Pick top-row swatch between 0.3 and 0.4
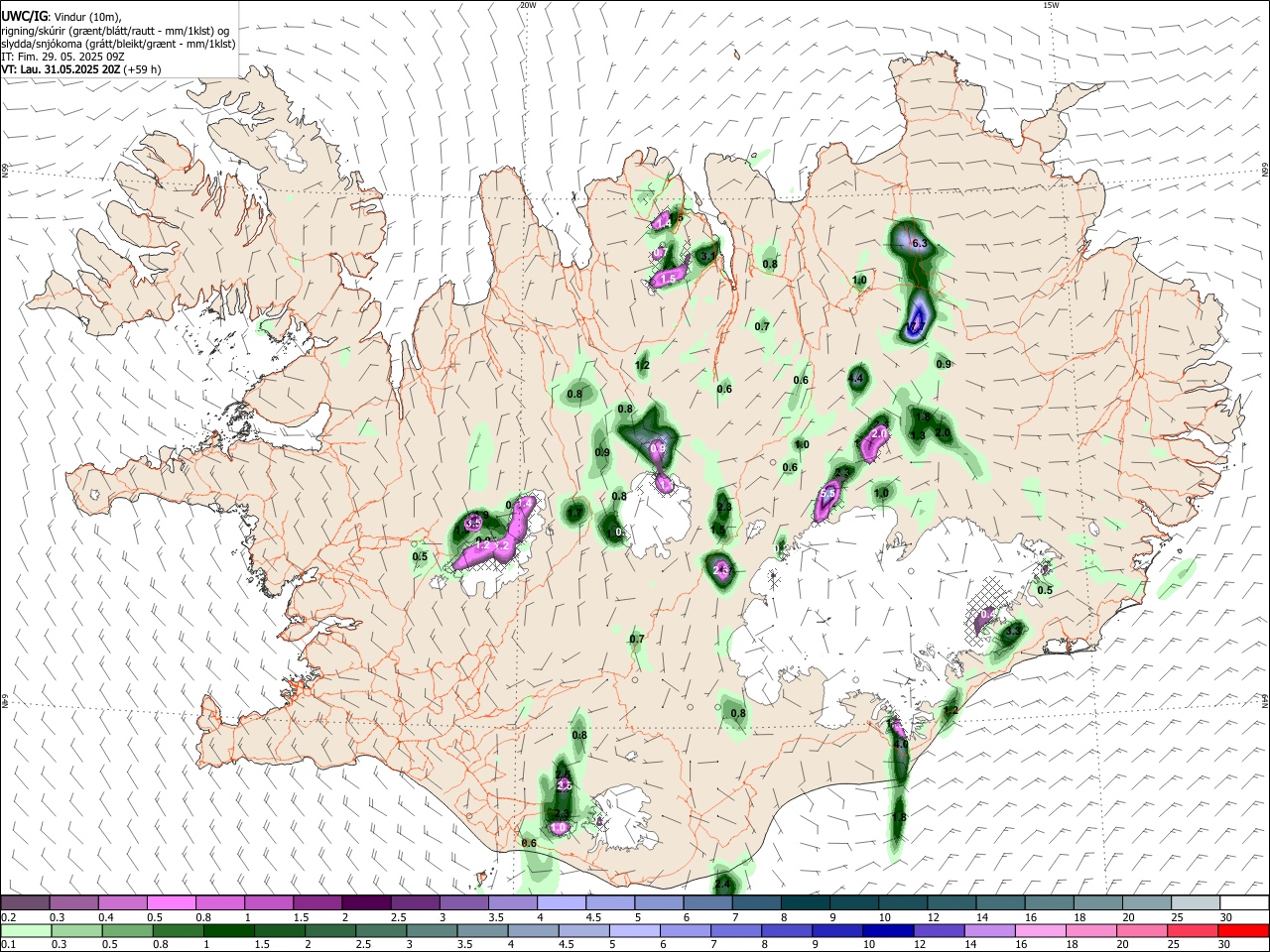 point(73,903)
